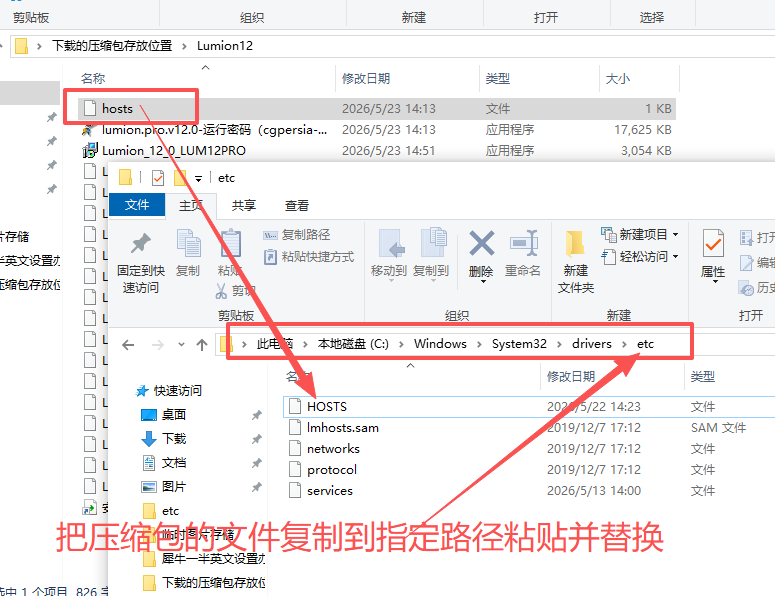Select the networks file
This screenshot has height=596, width=775.
(x=333, y=449)
